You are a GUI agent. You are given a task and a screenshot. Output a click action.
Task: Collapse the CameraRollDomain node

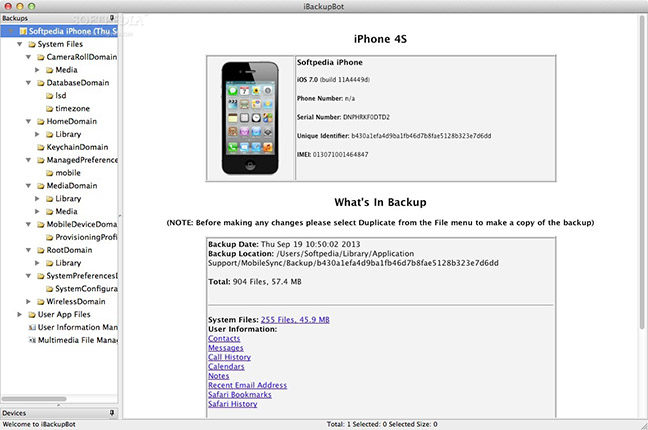[x=28, y=57]
